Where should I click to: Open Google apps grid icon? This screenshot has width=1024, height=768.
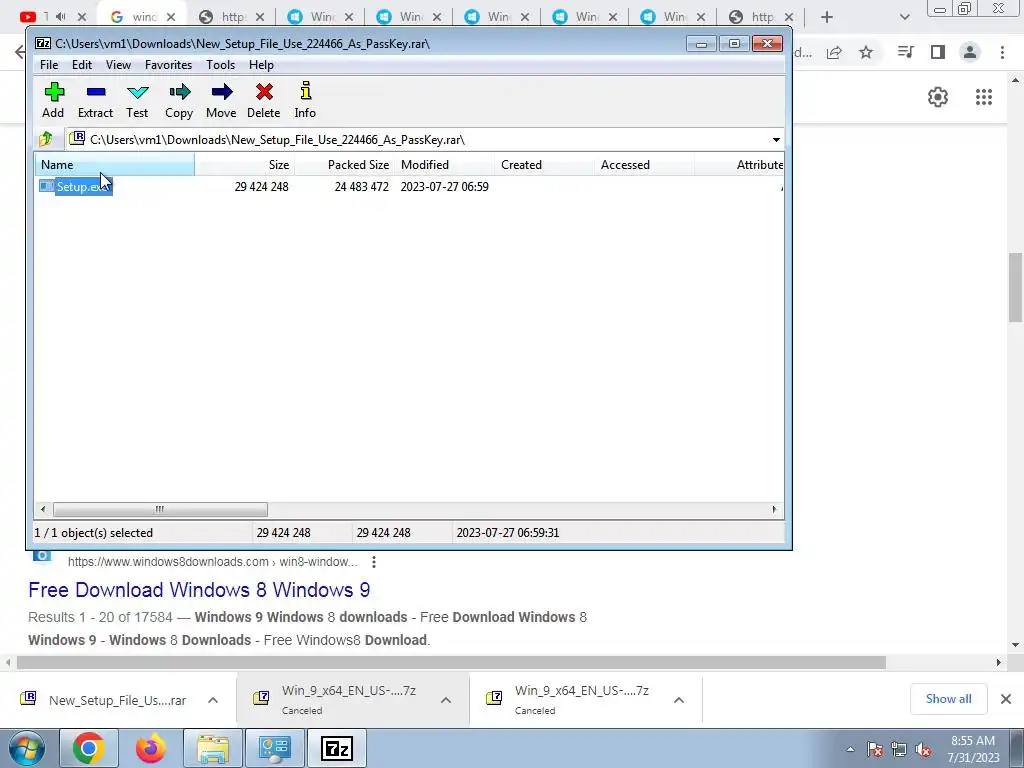click(984, 97)
